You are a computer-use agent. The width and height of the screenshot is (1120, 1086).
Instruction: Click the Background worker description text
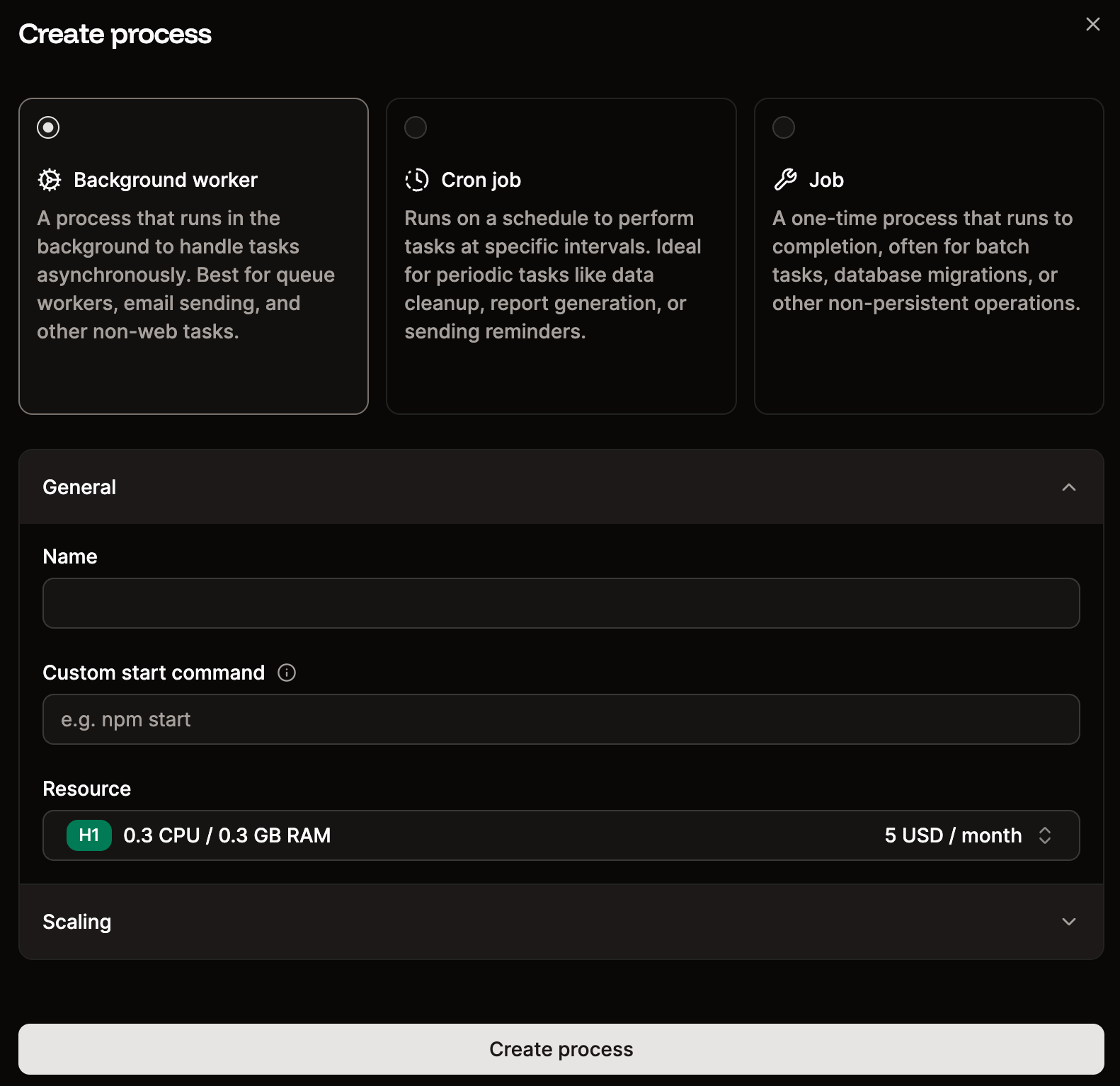(186, 275)
